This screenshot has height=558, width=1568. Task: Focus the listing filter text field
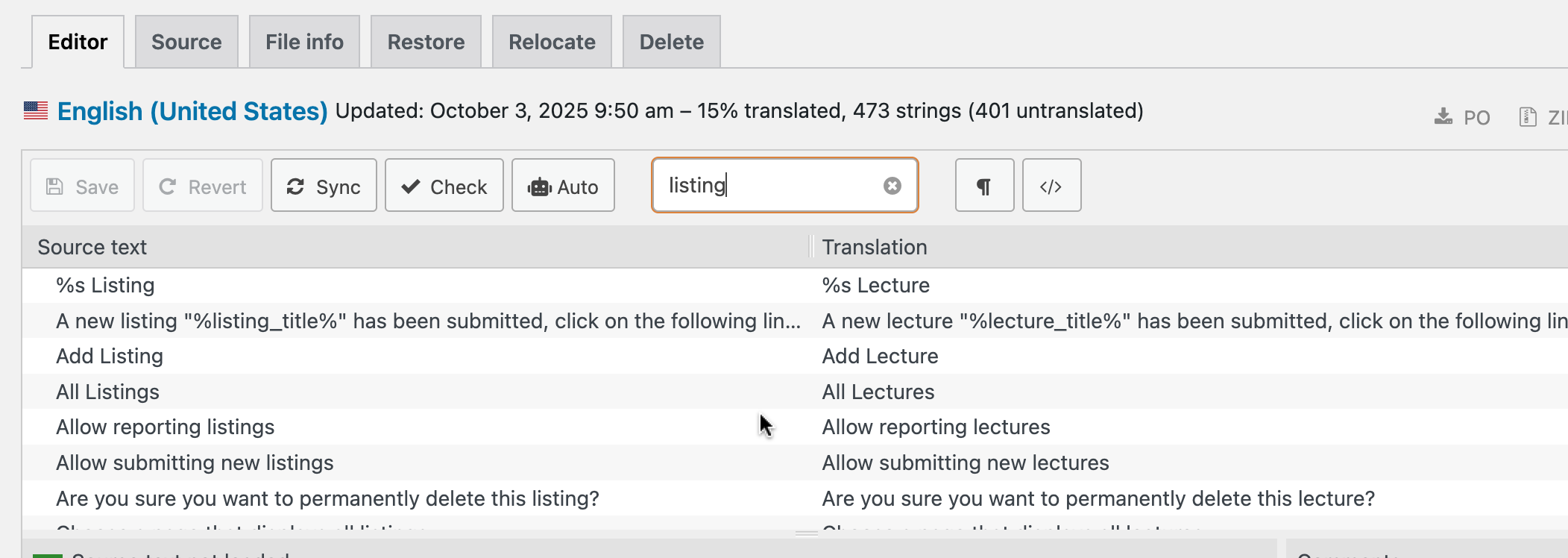[x=768, y=186]
